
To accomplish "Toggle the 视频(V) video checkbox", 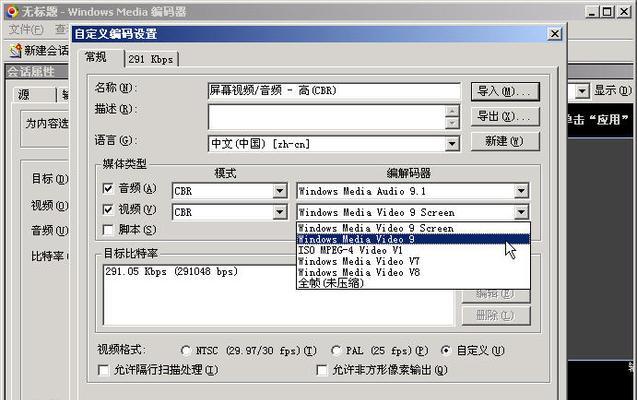I will tap(108, 210).
